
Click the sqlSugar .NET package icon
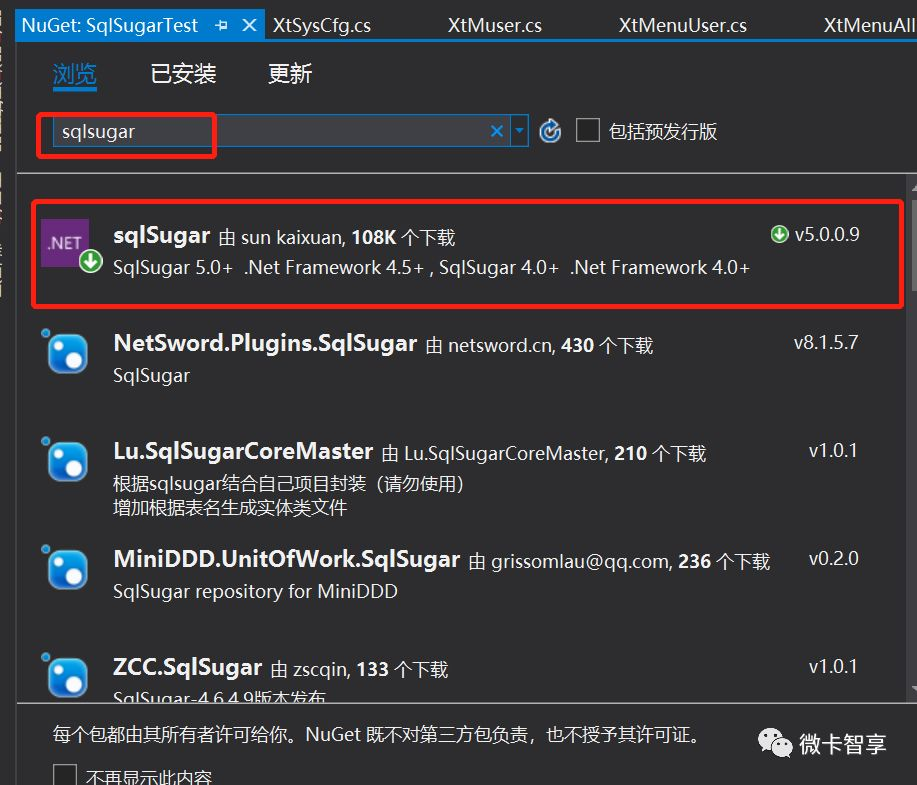coord(70,245)
